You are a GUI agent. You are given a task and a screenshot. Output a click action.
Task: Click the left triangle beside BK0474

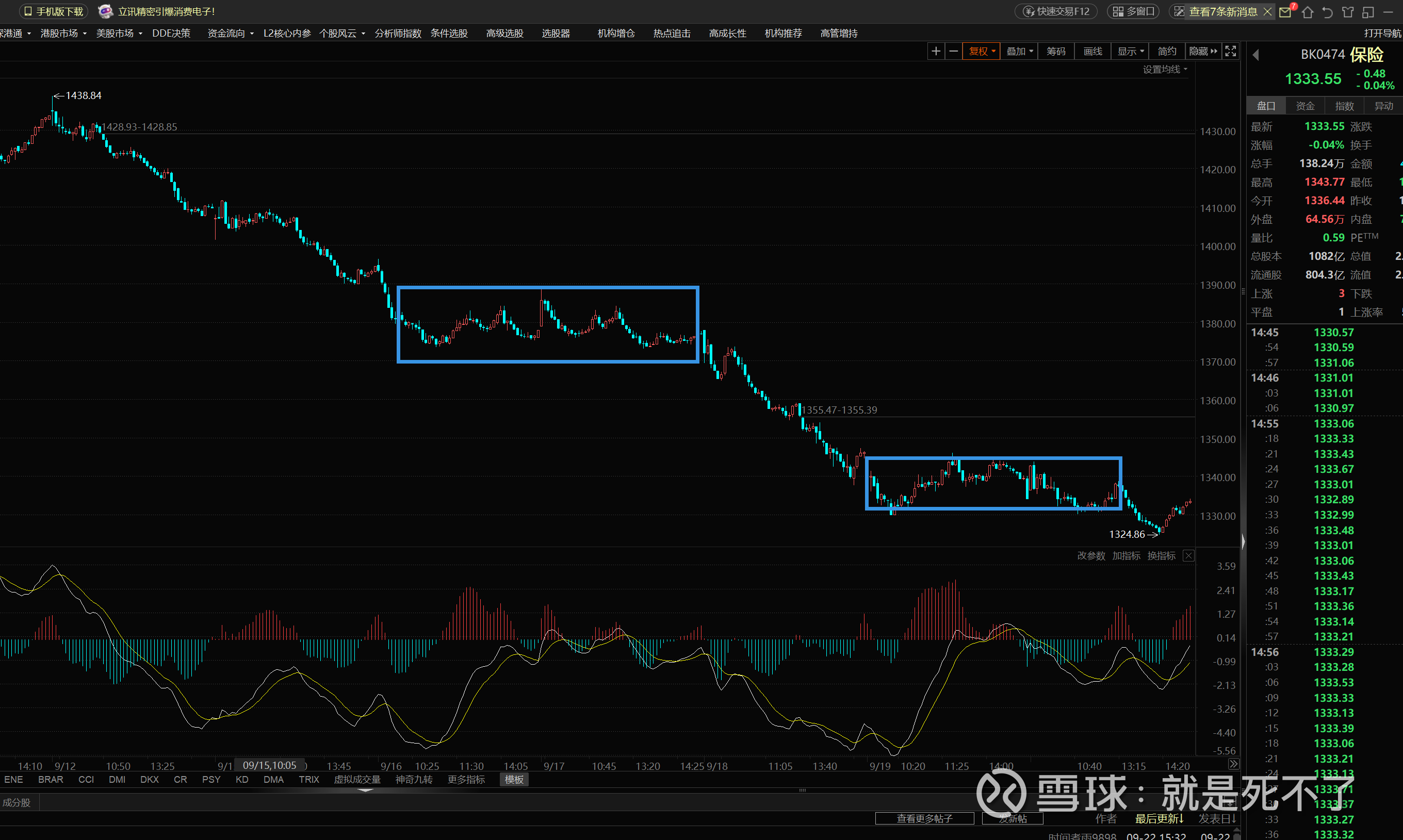(1256, 55)
